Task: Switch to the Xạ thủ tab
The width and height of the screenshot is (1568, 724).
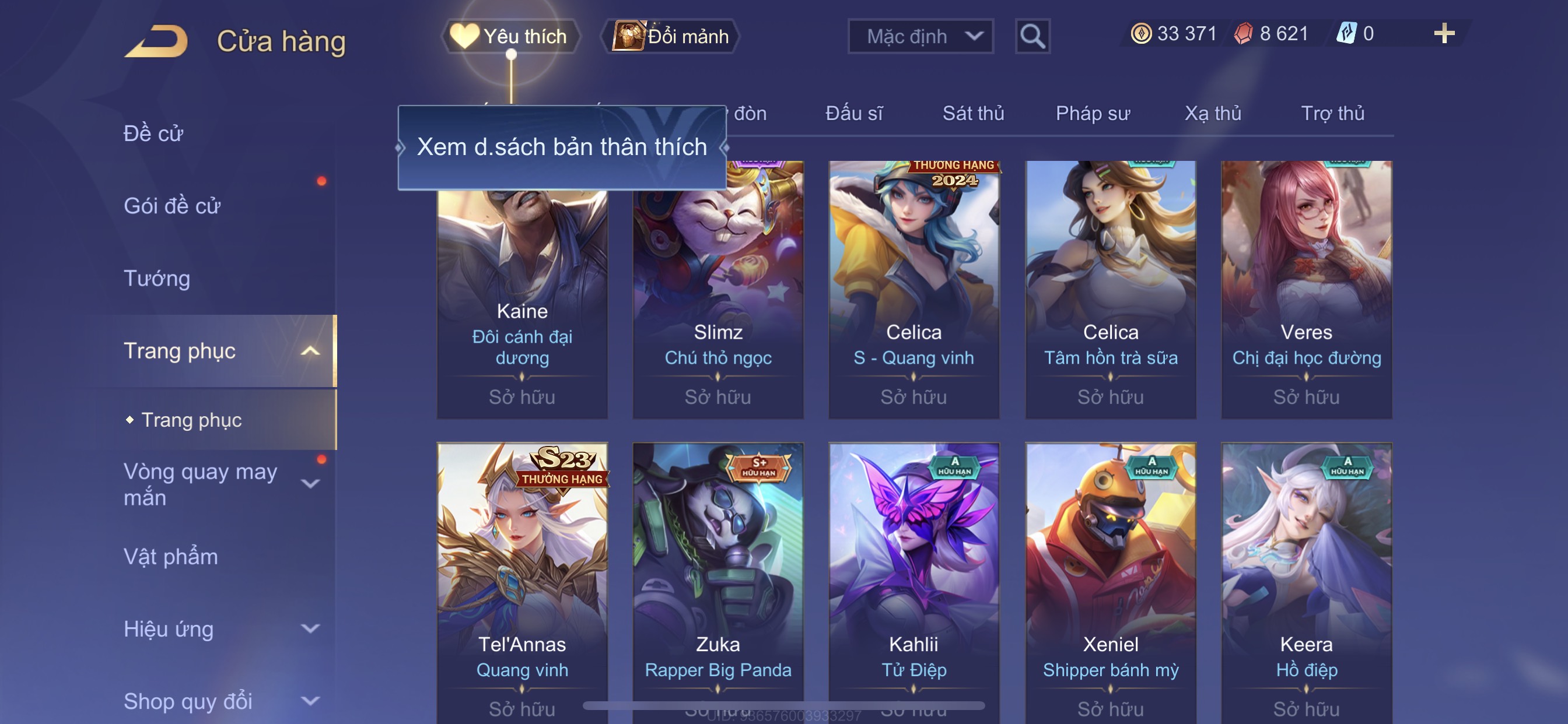Action: (x=1213, y=113)
